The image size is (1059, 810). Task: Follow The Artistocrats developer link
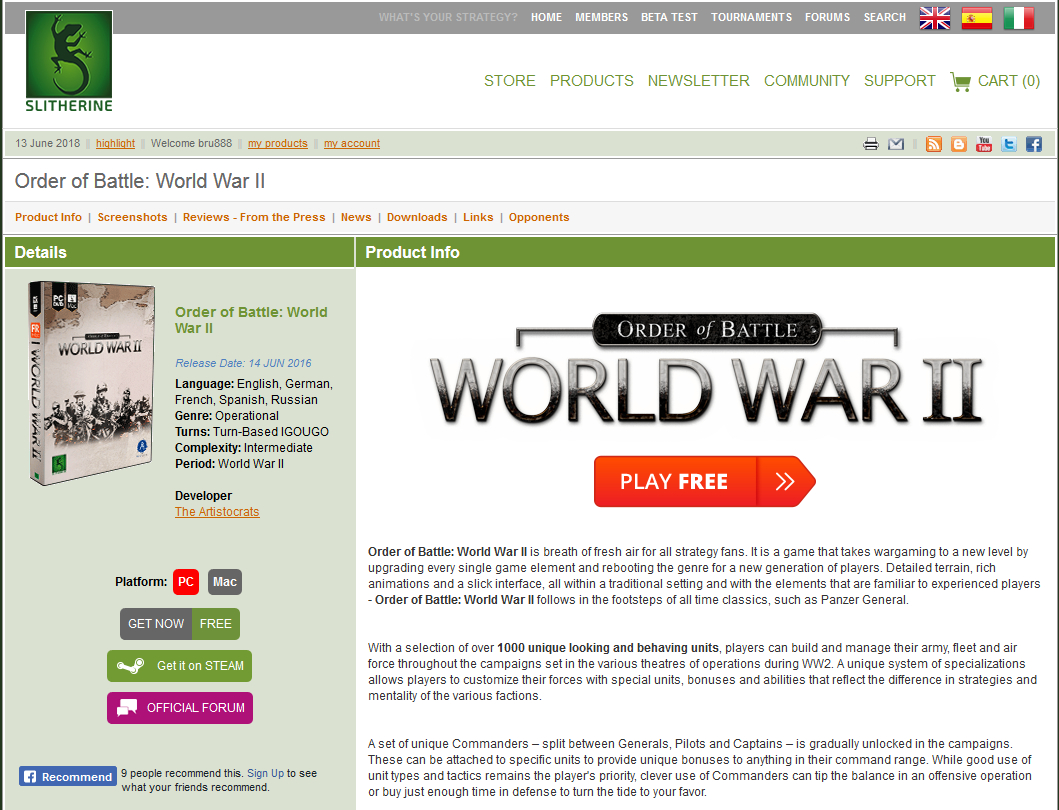(x=217, y=512)
